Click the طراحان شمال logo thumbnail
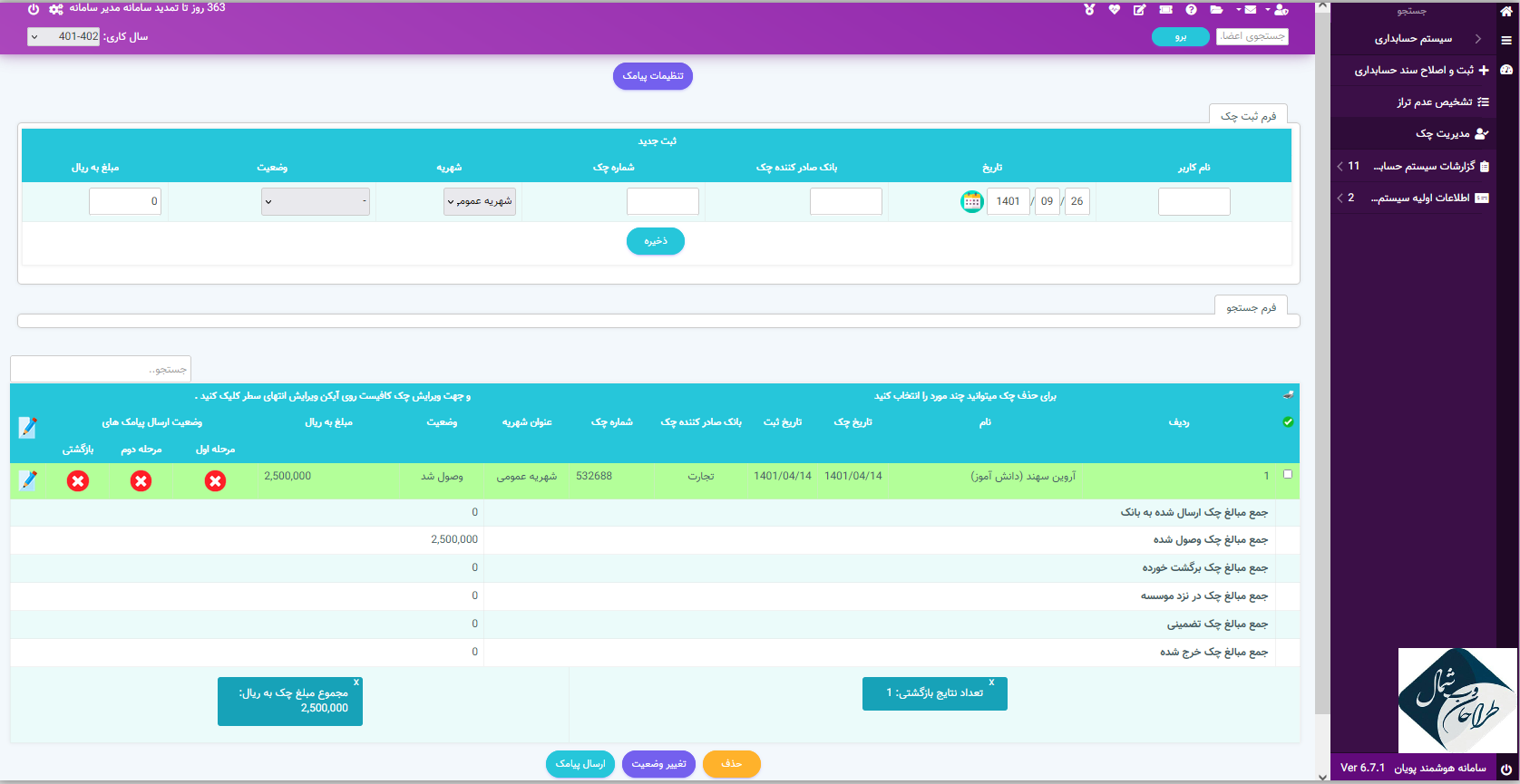Image resolution: width=1520 pixels, height=784 pixels. (1457, 700)
